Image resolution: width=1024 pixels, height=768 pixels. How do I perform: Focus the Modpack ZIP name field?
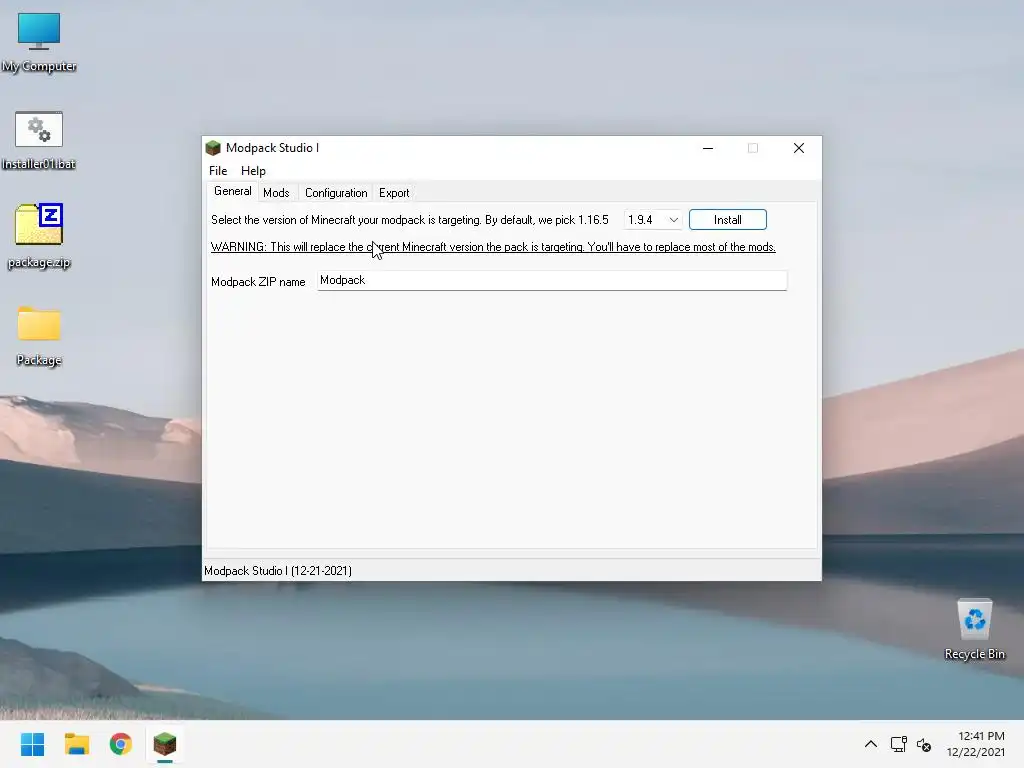552,281
